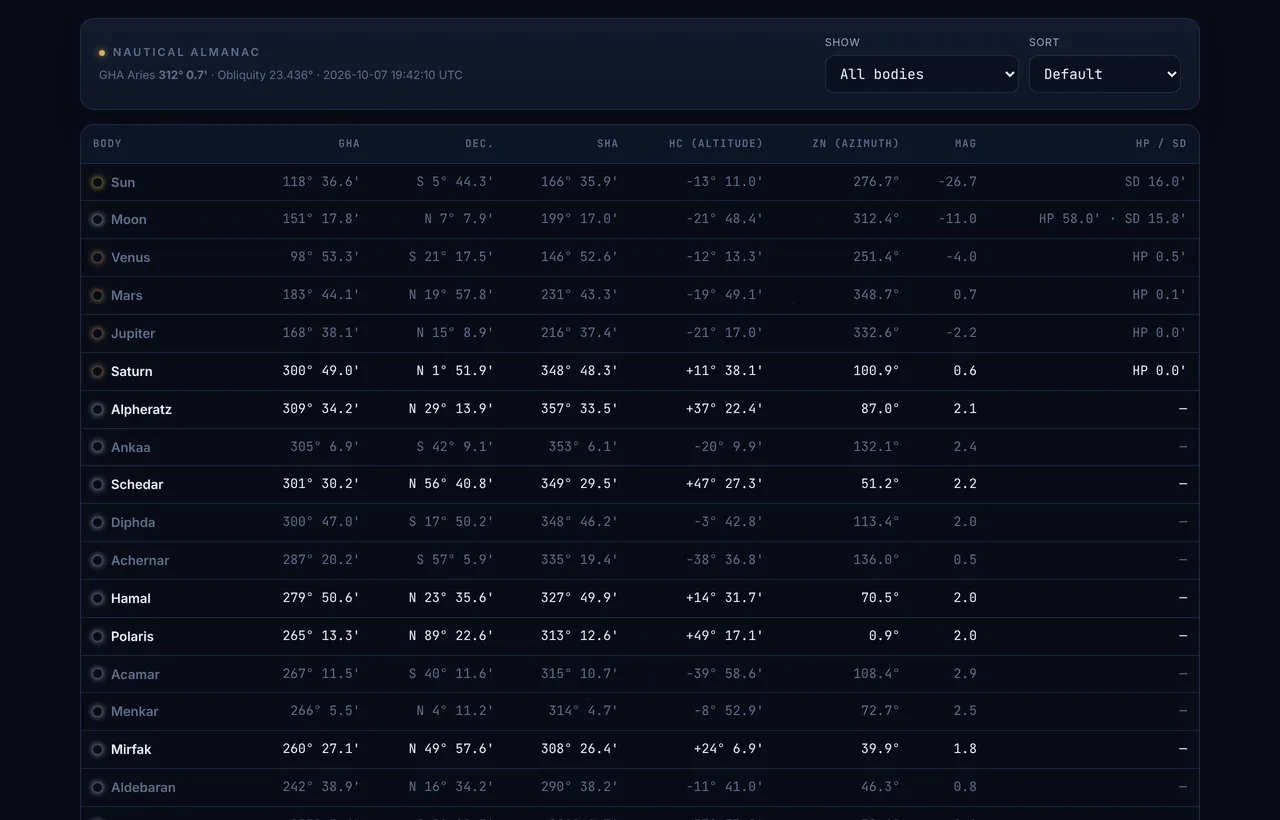Screen dimensions: 1280x820
Task: Click the Sun body marker icon
Action: 98,182
